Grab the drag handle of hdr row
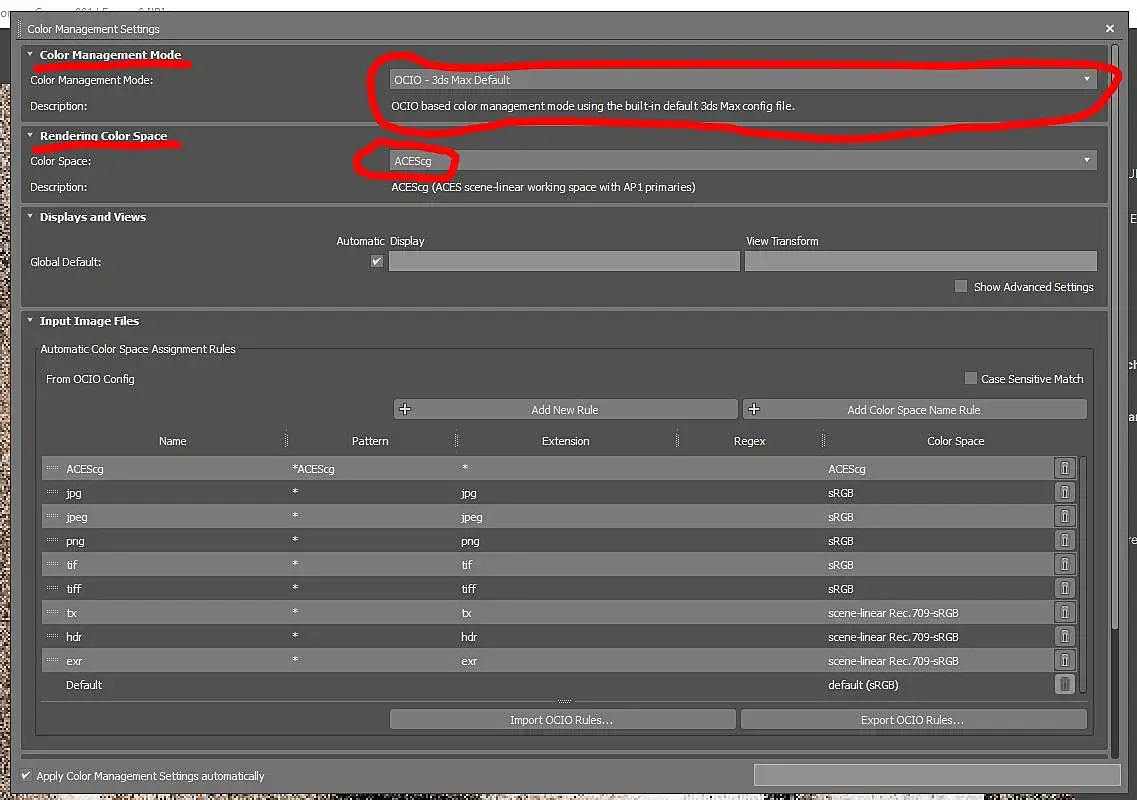Screen dimensions: 1137x800 [52, 636]
